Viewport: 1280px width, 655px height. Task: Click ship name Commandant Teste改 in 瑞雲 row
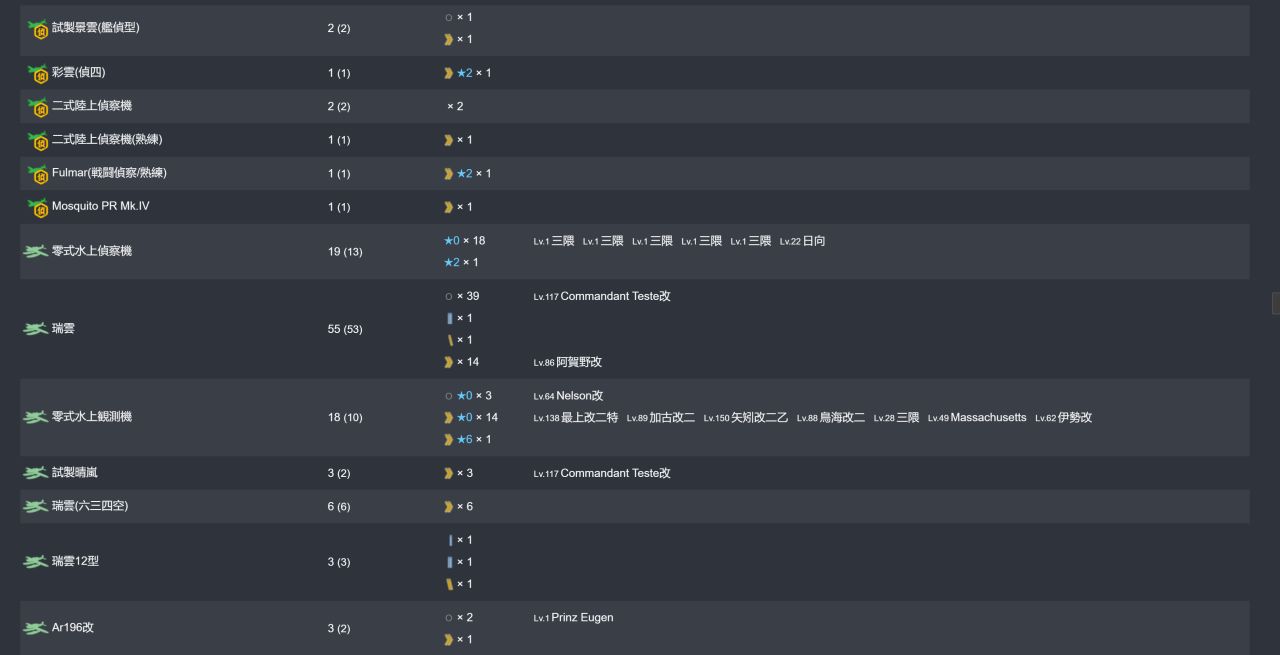(615, 297)
